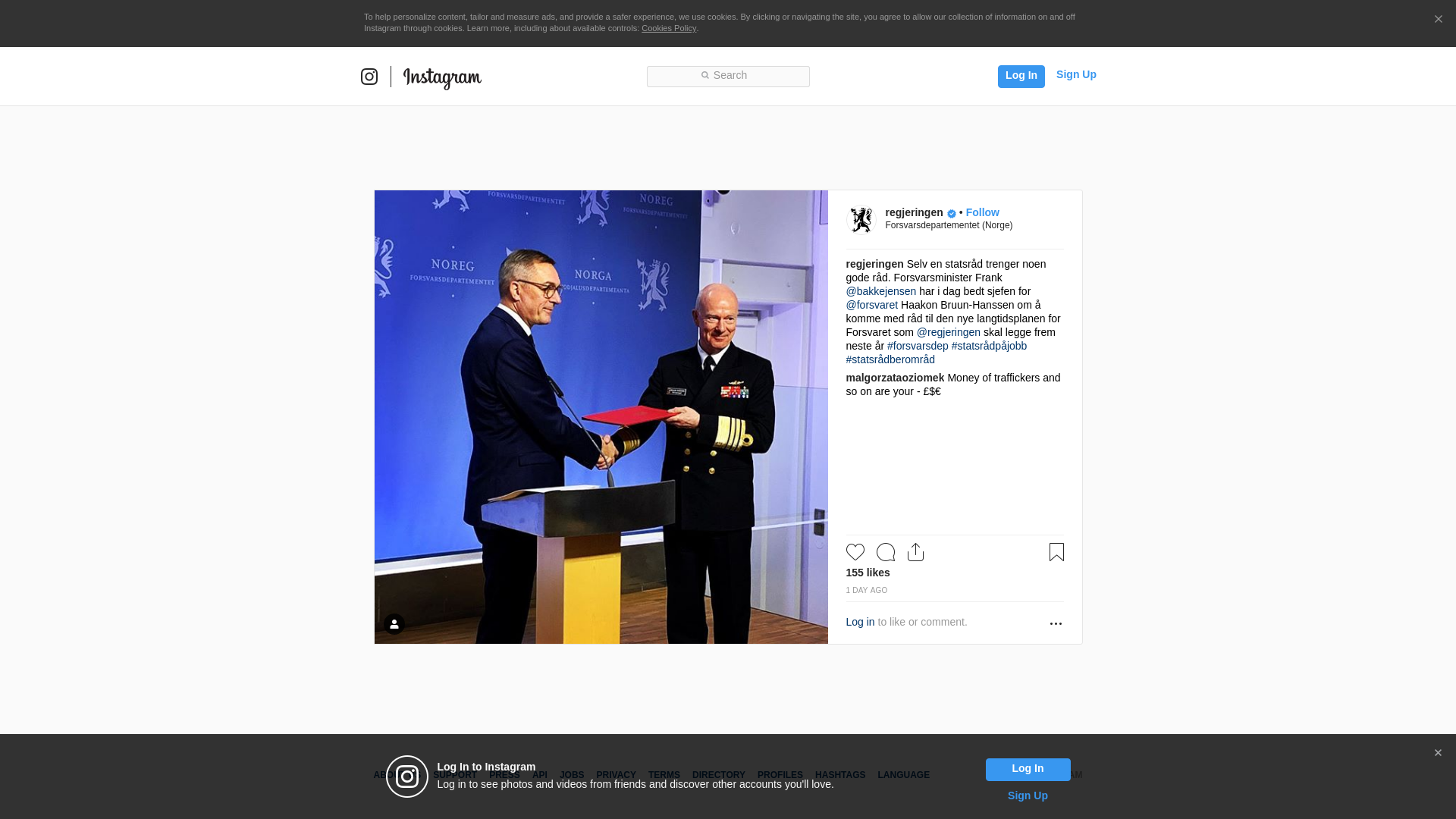Click Sign Up in the bottom banner
Viewport: 1456px width, 819px height.
point(1028,795)
